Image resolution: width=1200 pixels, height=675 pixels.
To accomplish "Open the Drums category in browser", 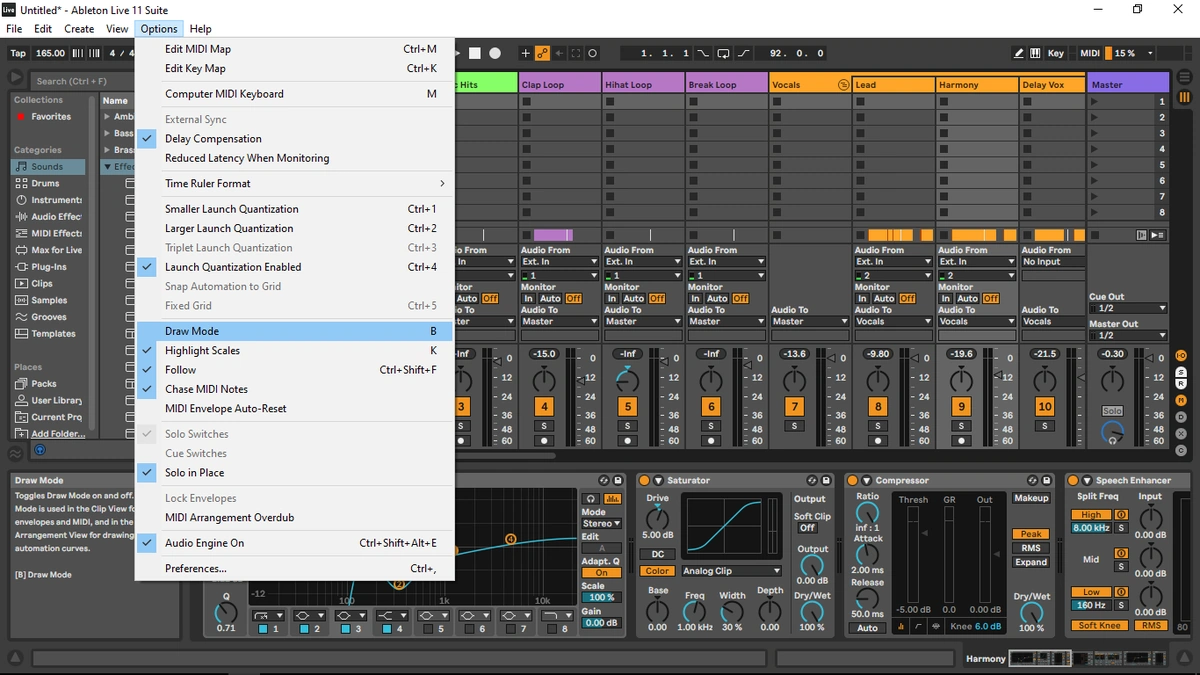I will pos(46,183).
